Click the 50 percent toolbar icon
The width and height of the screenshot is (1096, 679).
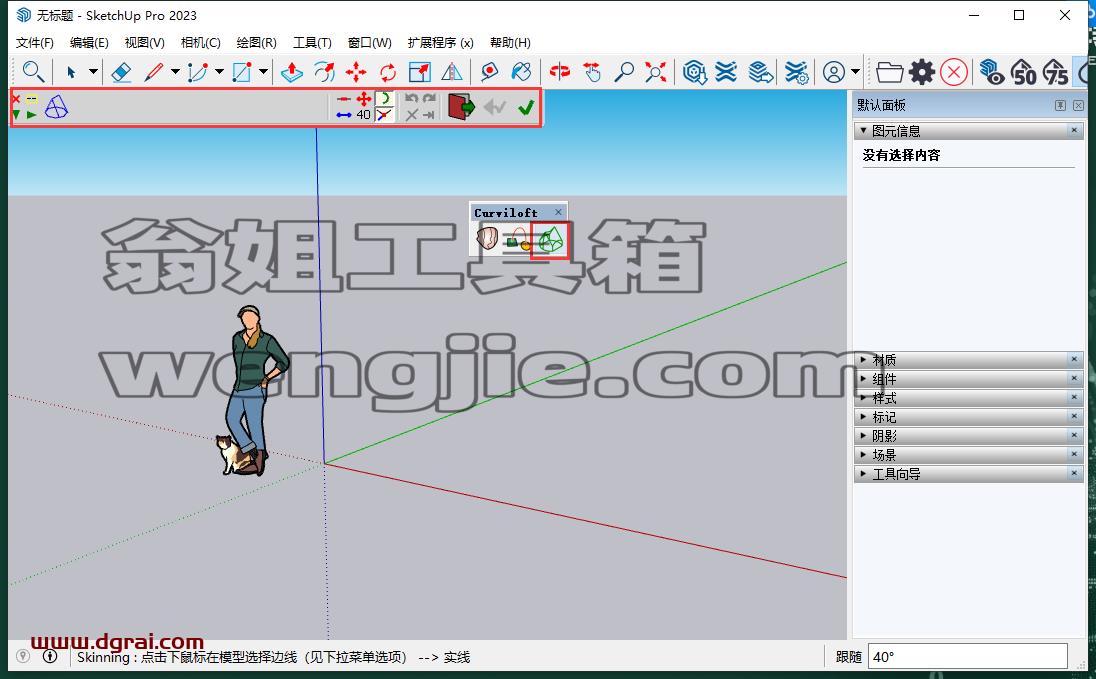click(1023, 71)
